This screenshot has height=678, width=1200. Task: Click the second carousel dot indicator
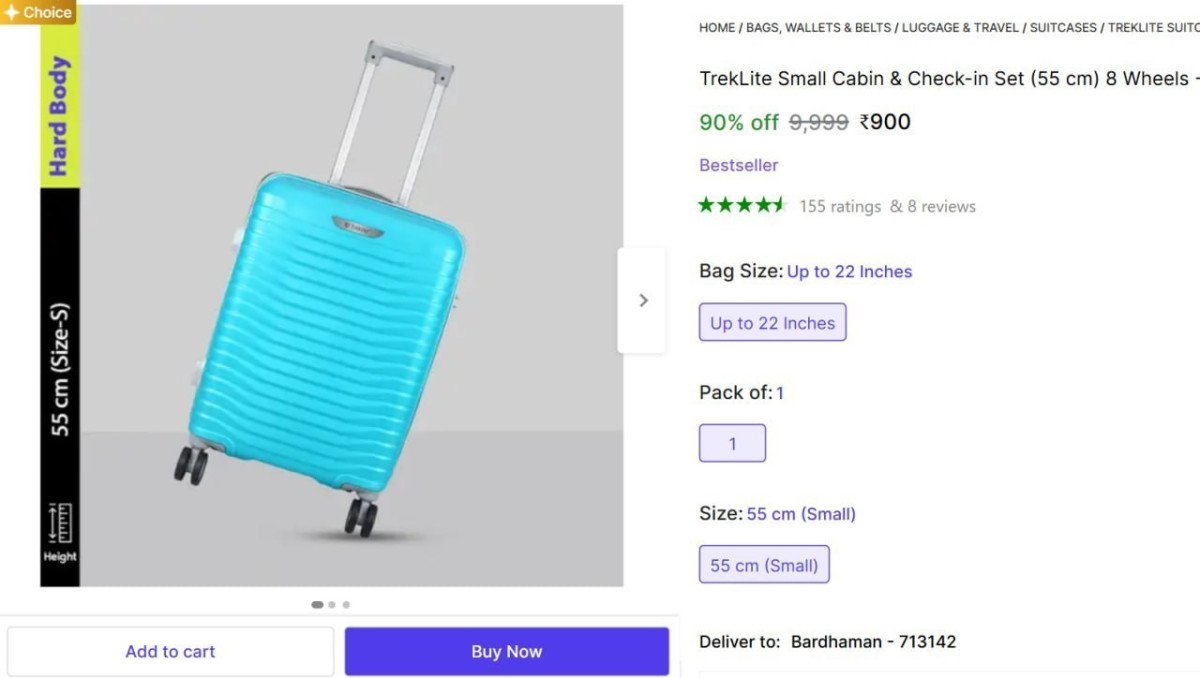coord(331,604)
